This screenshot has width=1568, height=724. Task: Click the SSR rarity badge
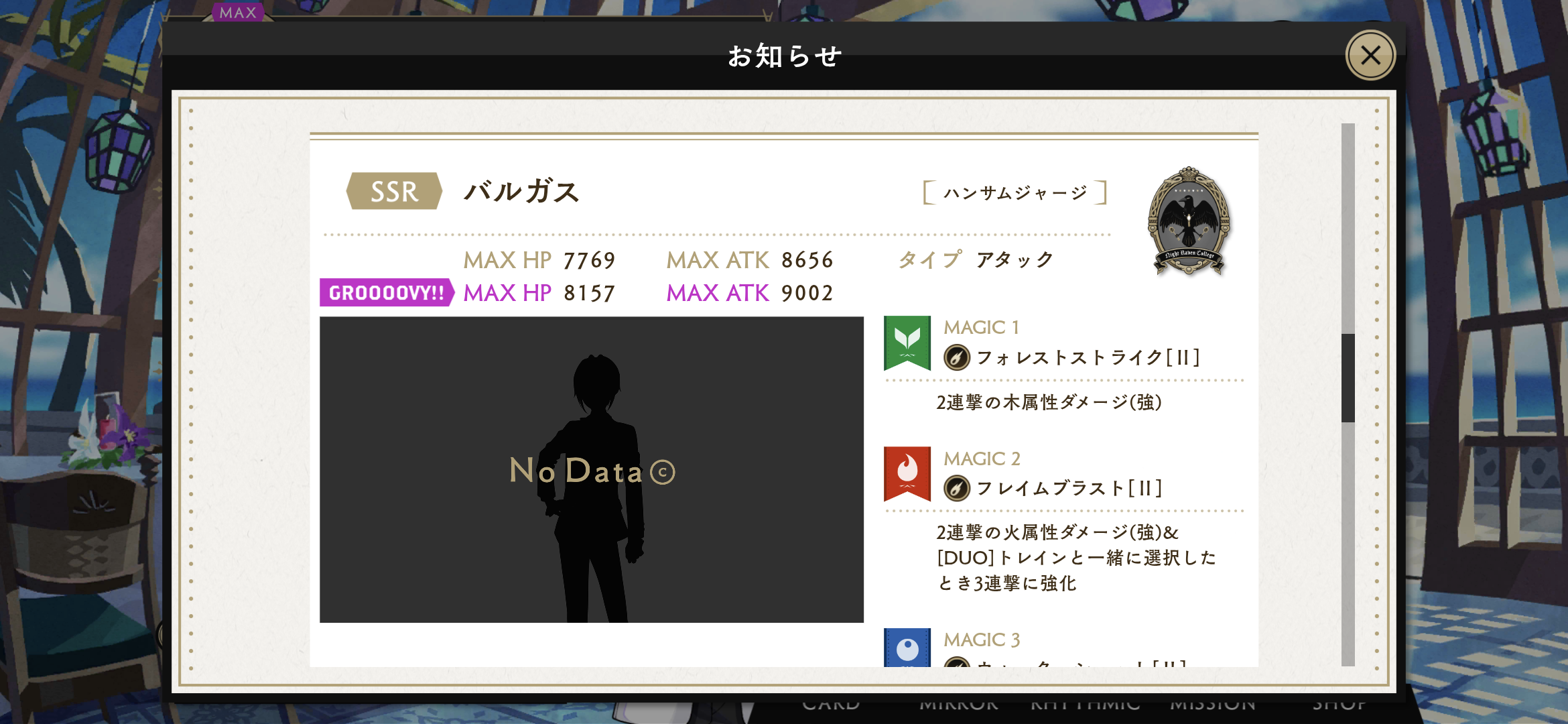394,191
